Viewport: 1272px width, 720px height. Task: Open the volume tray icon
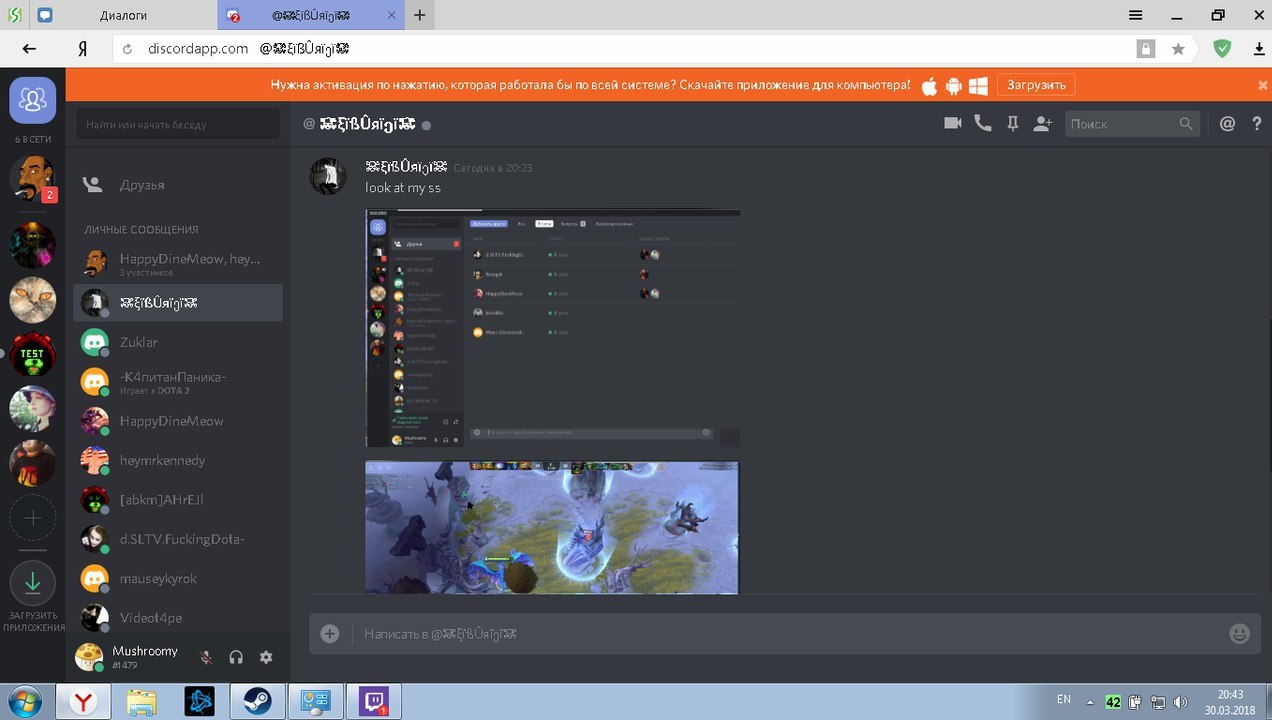1179,701
